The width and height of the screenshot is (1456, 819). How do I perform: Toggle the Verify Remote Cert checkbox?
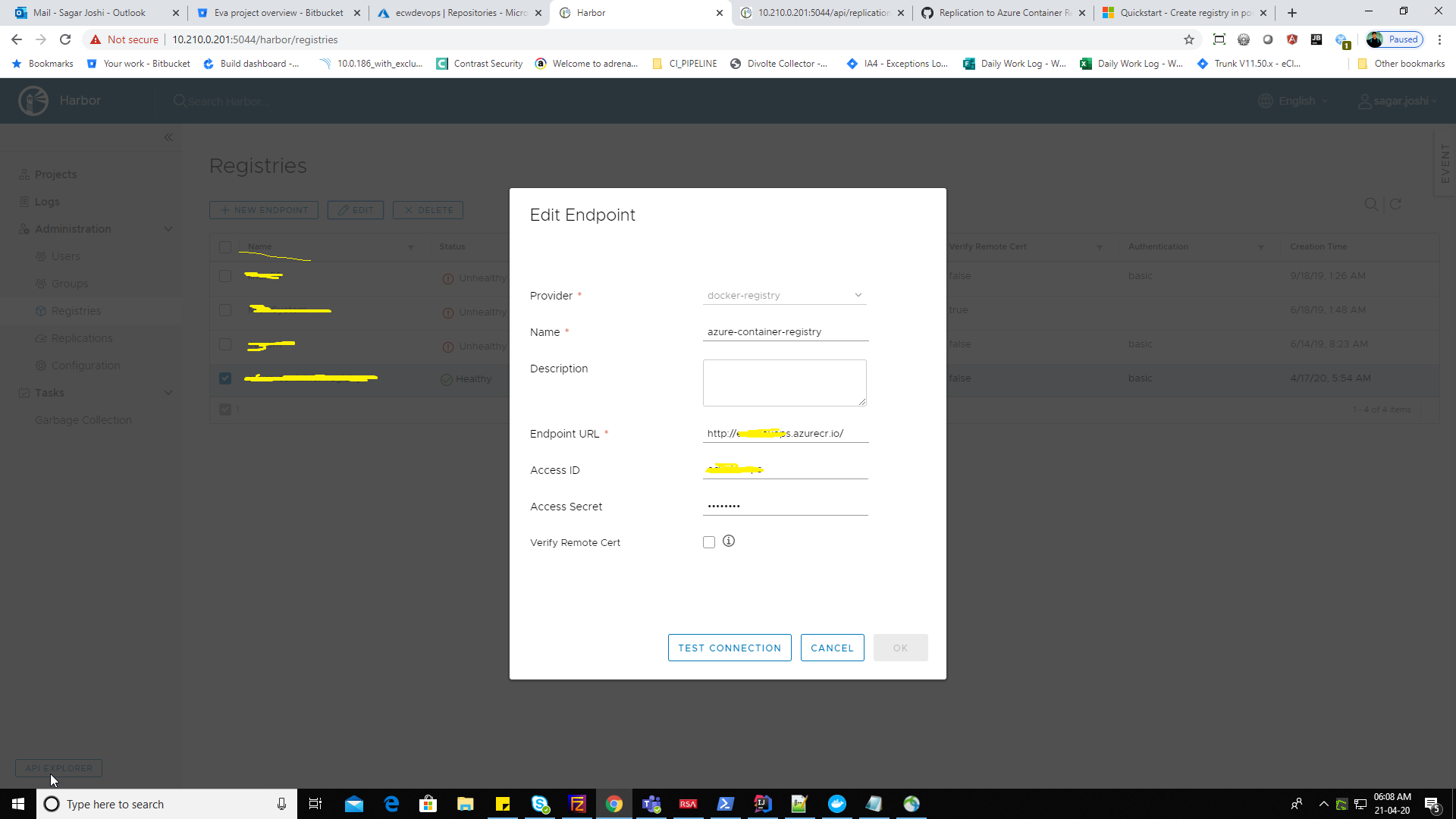tap(709, 542)
